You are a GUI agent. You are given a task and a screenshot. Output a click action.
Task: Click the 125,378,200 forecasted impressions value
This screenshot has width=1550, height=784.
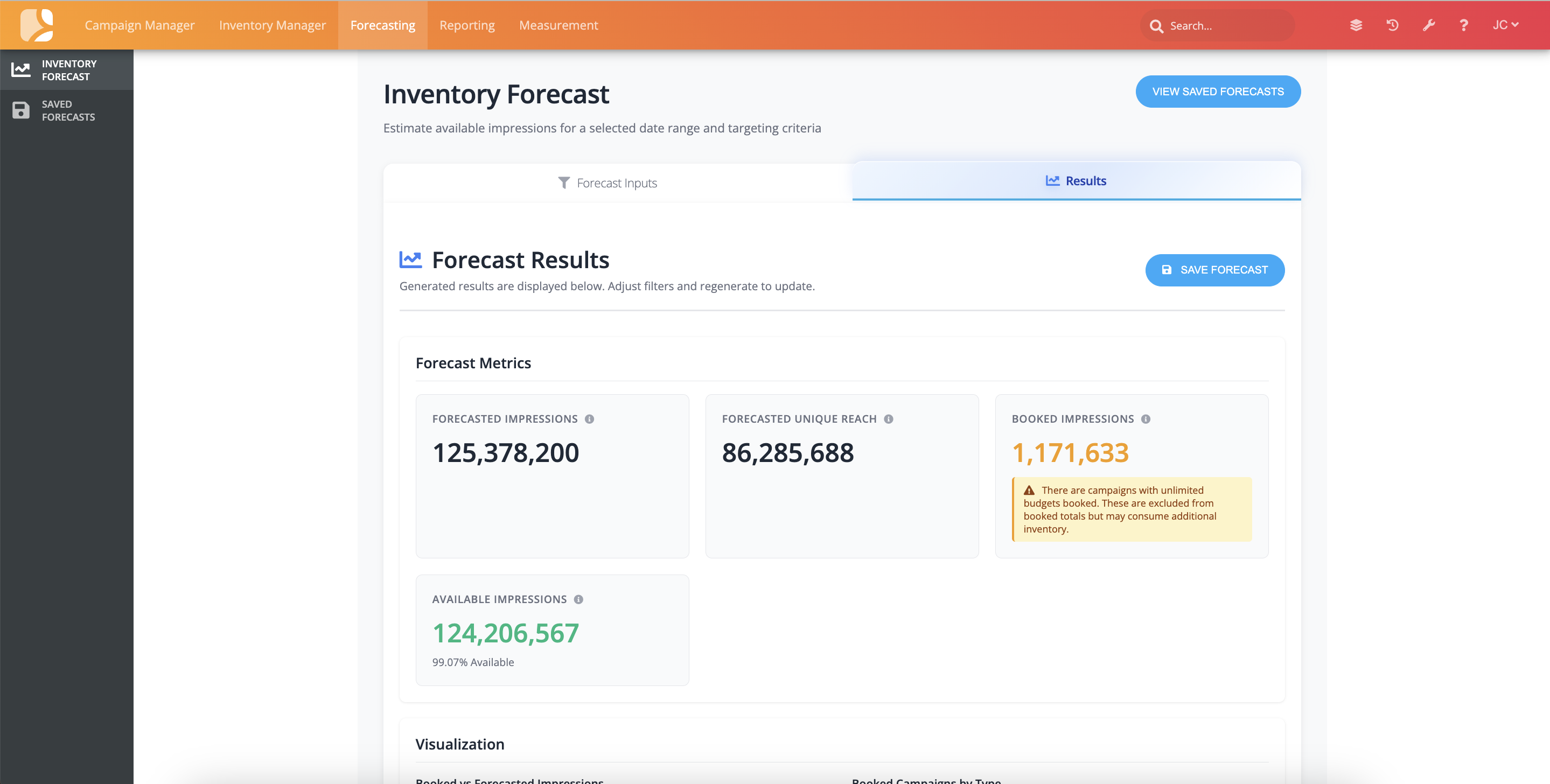(505, 452)
